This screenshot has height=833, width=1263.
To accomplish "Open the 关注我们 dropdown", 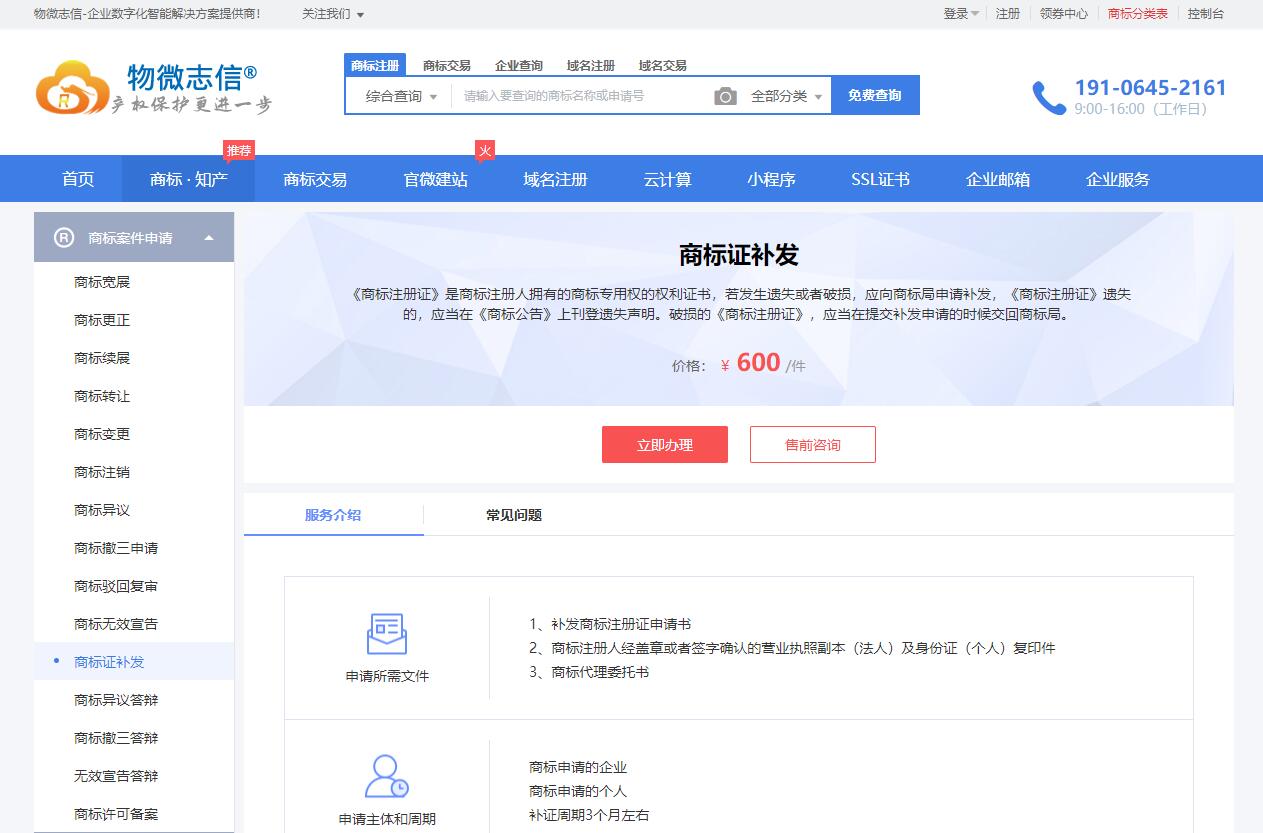I will 333,14.
